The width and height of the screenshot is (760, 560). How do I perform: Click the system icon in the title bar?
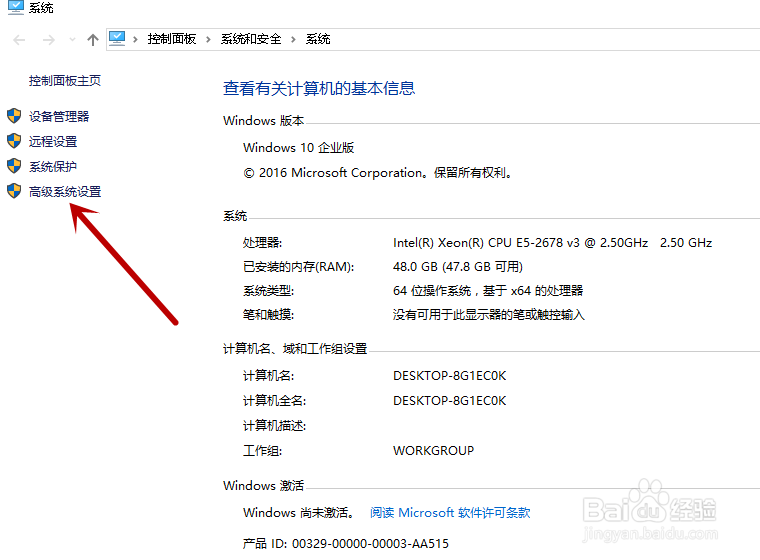(16, 7)
